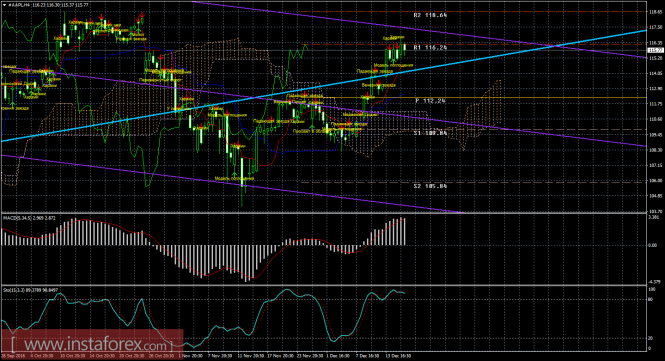Select the MACD indicator label

tap(28, 218)
